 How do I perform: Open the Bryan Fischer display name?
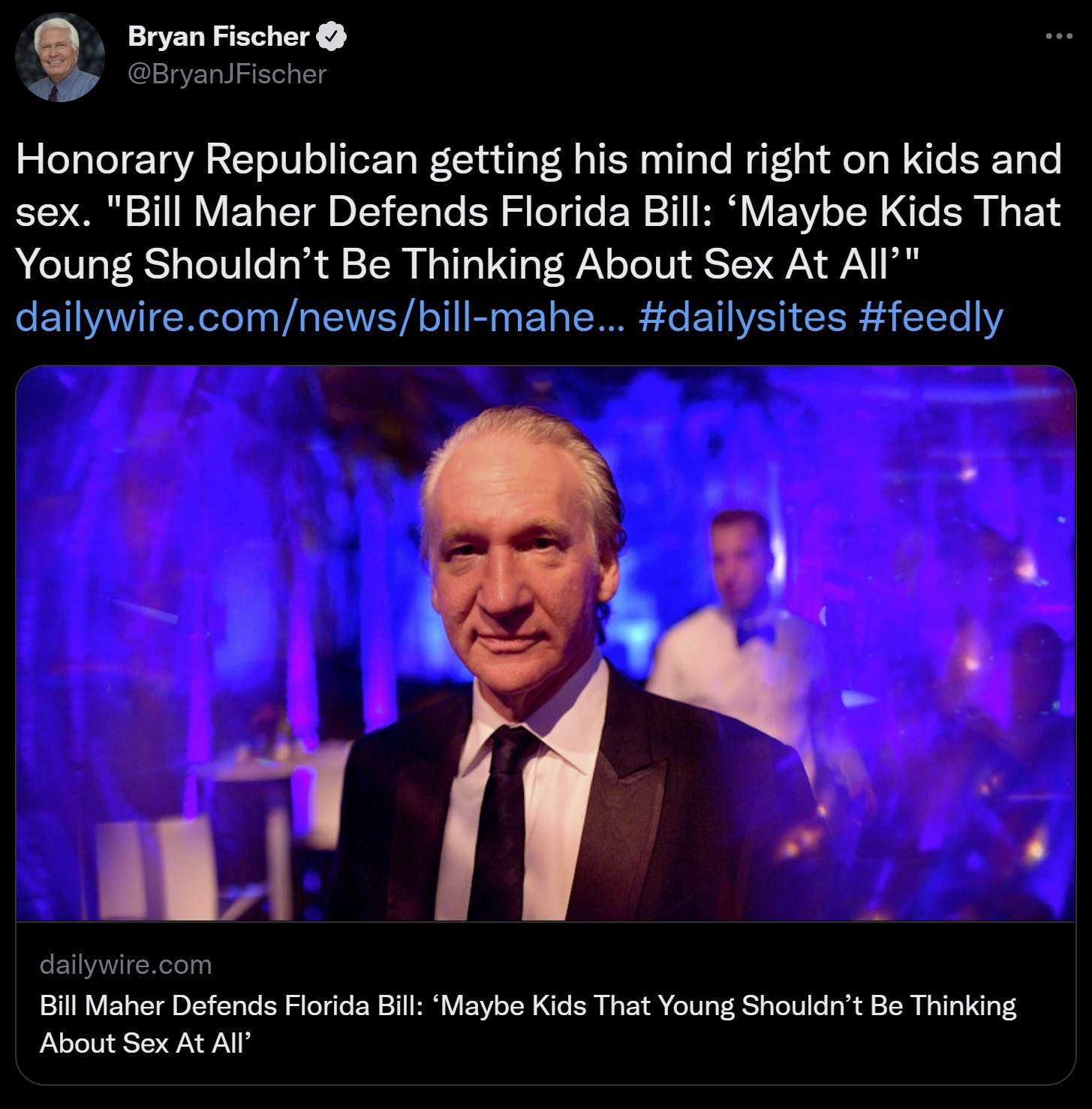click(x=218, y=36)
